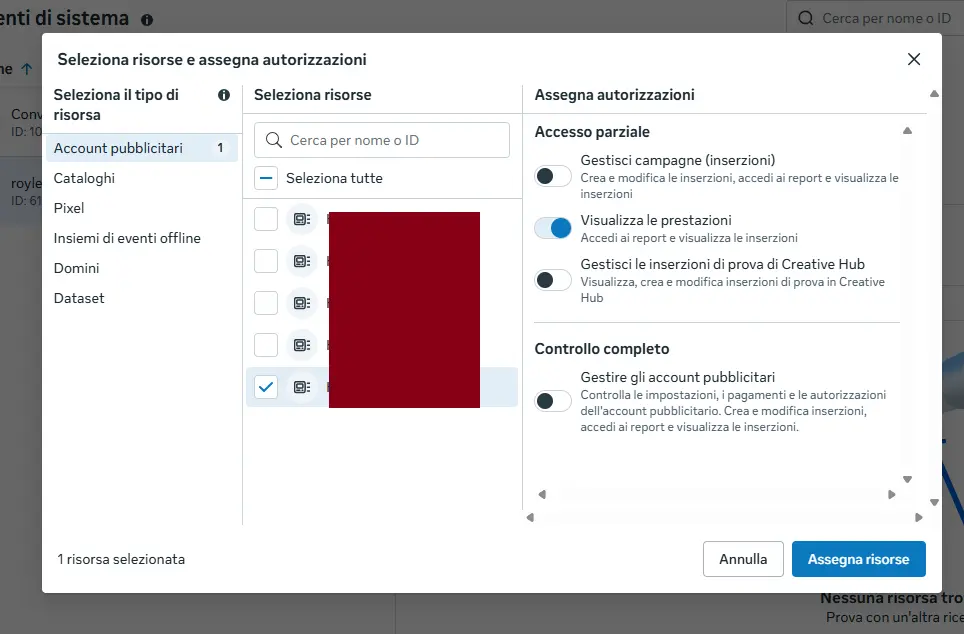Check the first resource checkbox
Screen dimensions: 964x634
tap(266, 219)
